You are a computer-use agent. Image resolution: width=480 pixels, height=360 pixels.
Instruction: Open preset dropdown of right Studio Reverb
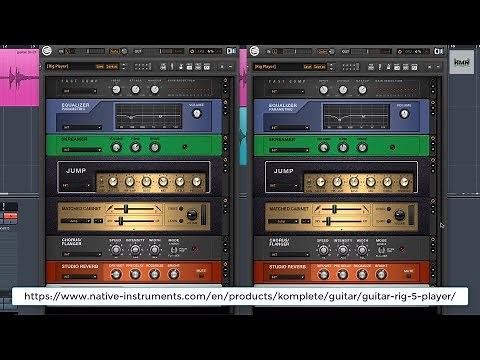[287, 277]
